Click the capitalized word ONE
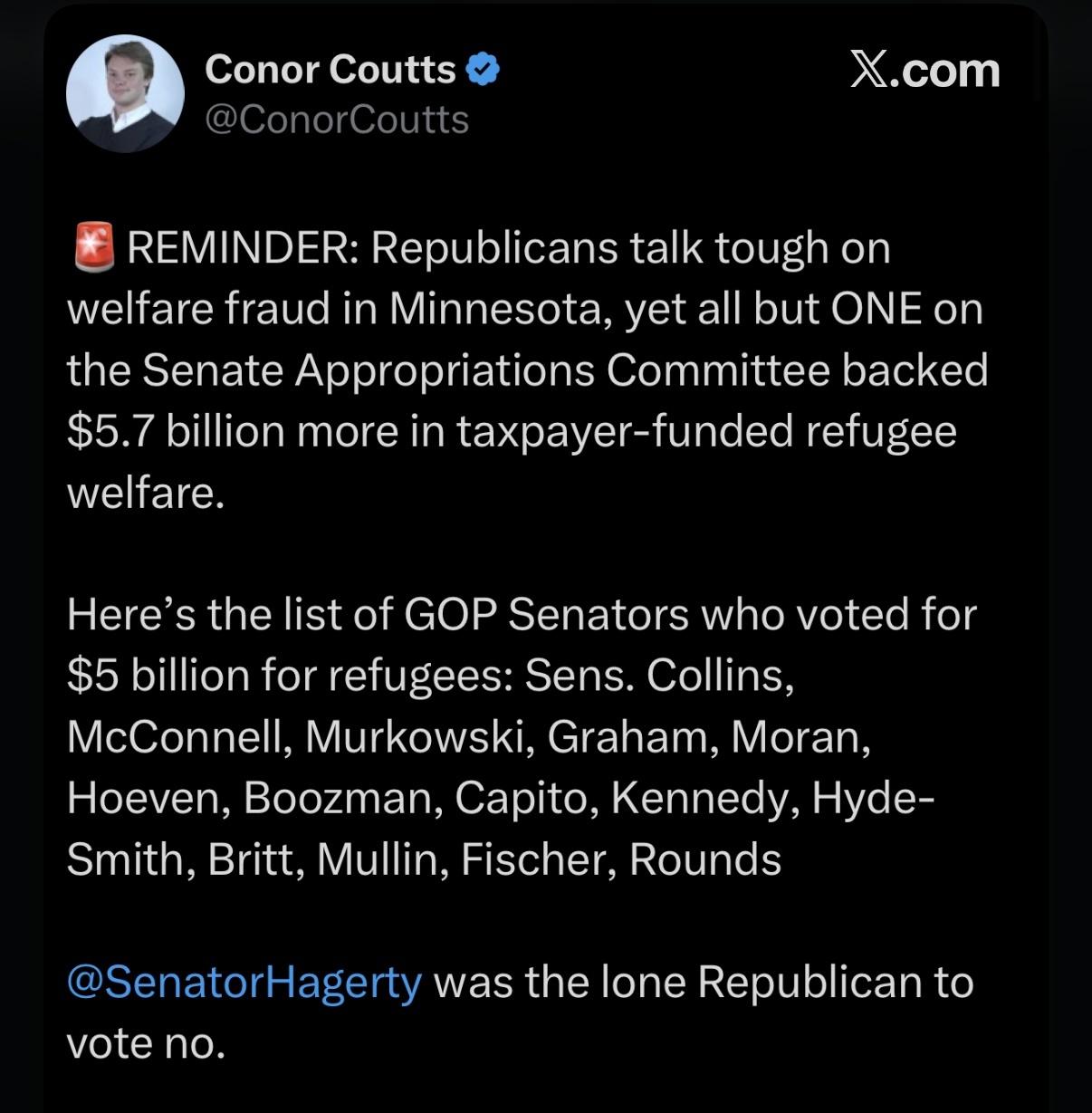This screenshot has width=1092, height=1113. click(876, 309)
